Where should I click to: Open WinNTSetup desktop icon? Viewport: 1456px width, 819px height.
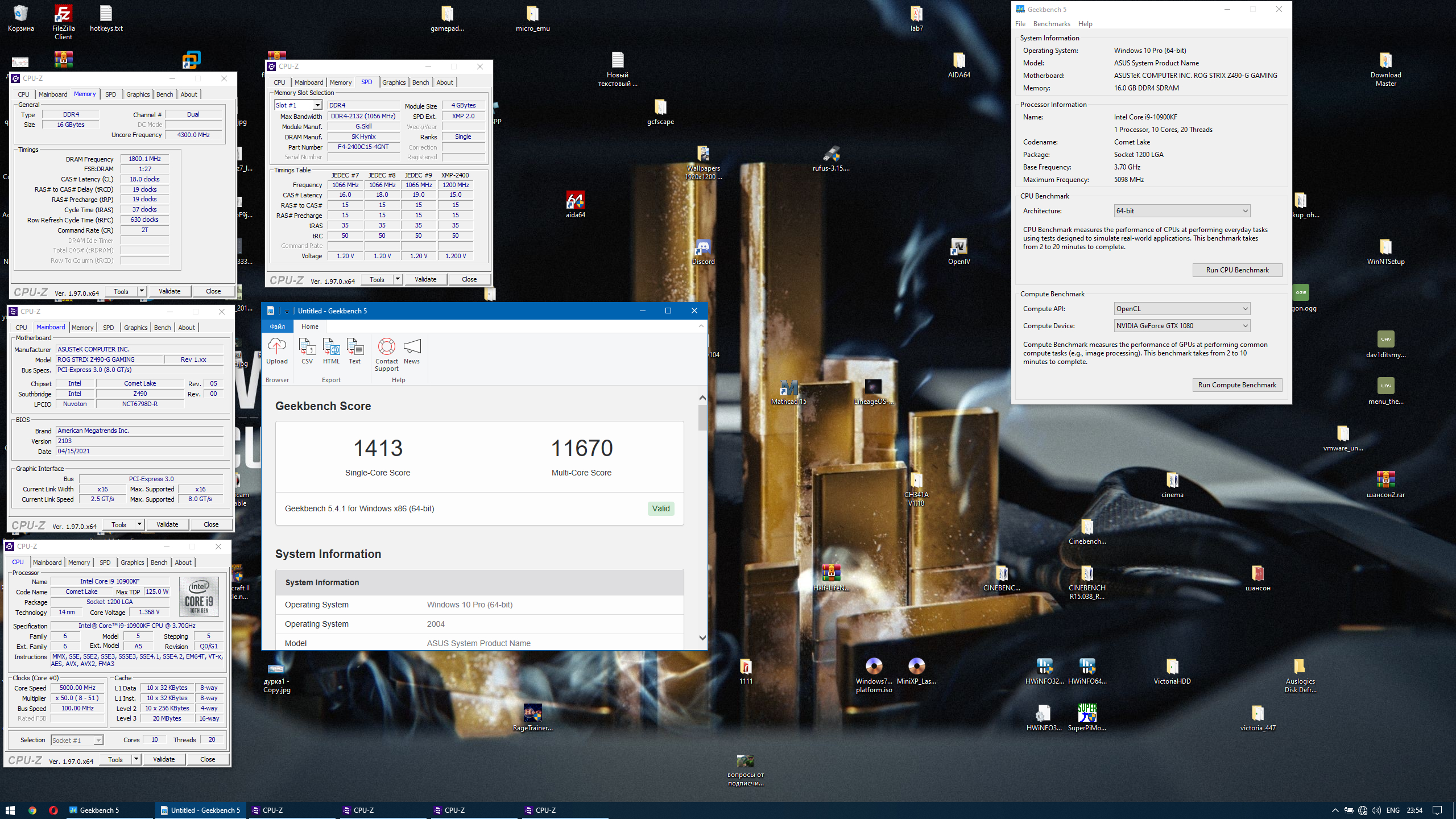coord(1385,251)
